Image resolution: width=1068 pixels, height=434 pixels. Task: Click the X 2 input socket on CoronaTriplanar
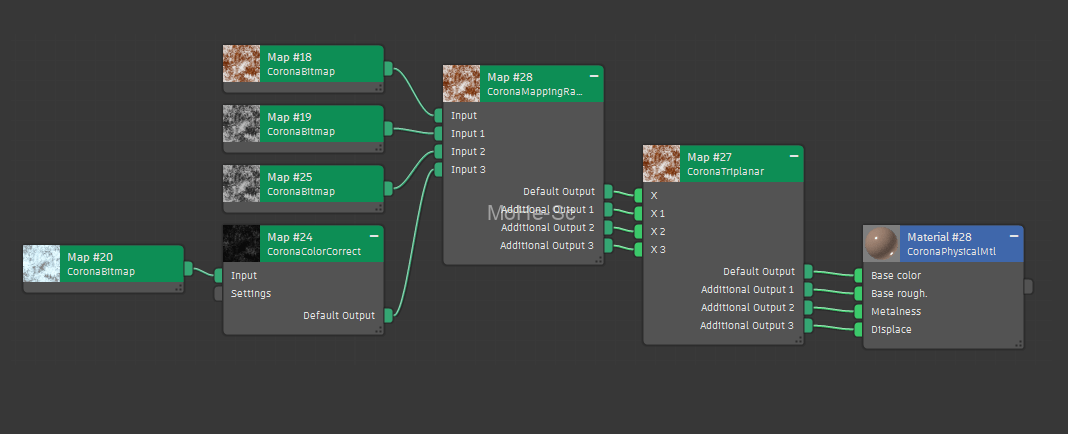point(638,231)
